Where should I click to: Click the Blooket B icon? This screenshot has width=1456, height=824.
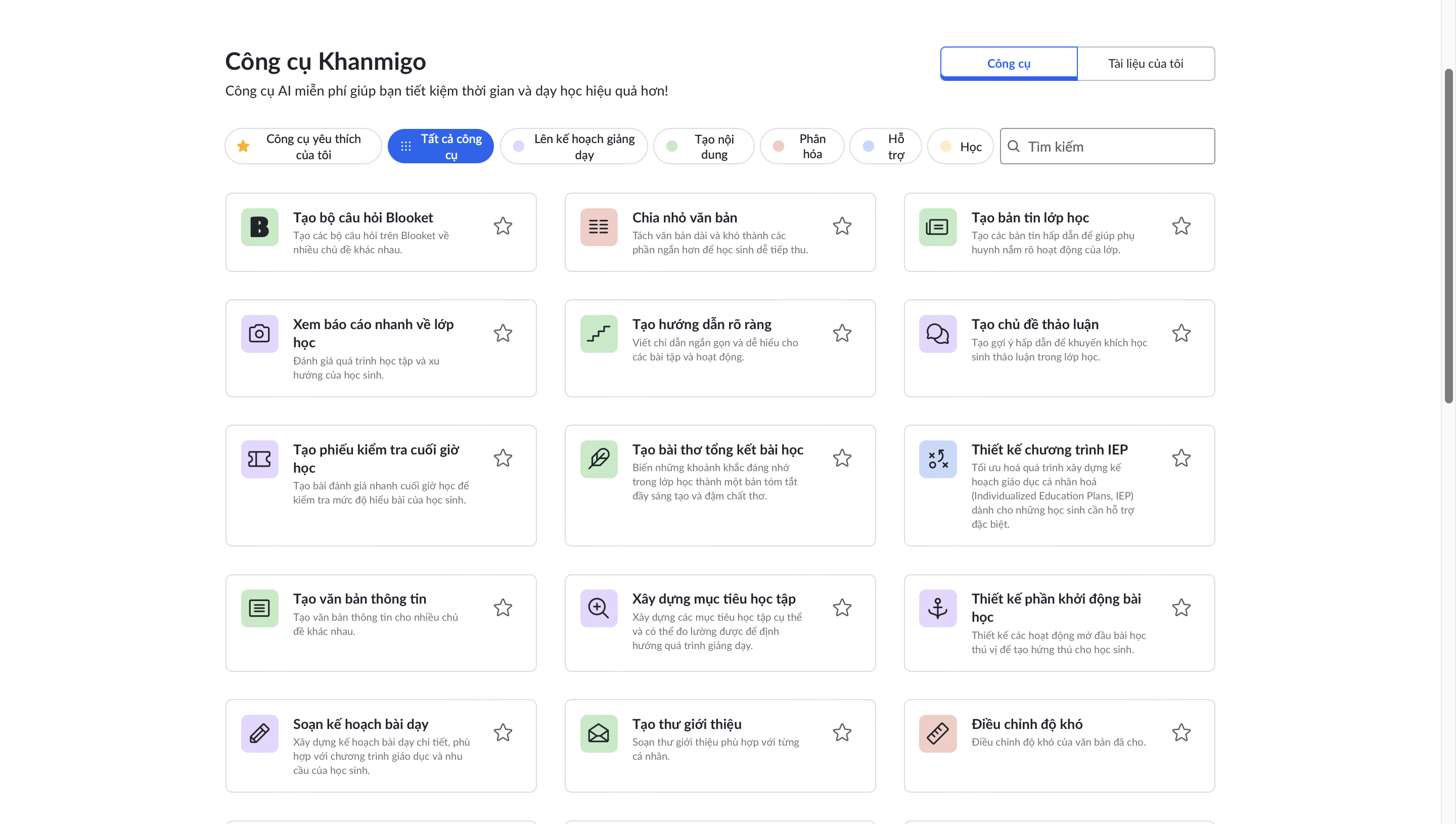pyautogui.click(x=259, y=227)
